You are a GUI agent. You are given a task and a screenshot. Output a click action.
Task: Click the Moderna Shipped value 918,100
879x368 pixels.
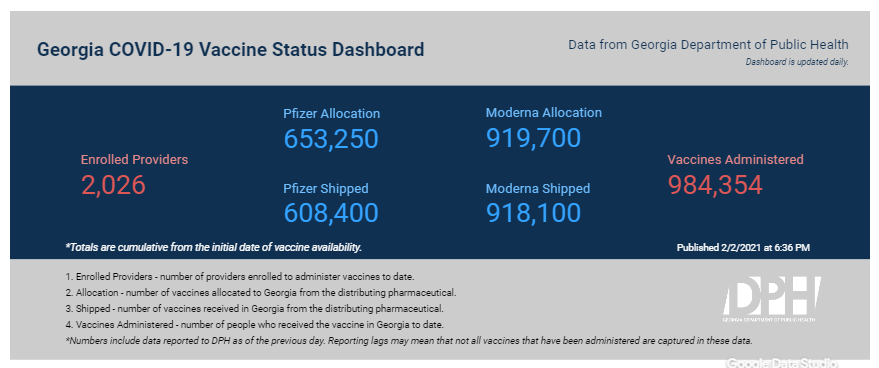(x=533, y=213)
